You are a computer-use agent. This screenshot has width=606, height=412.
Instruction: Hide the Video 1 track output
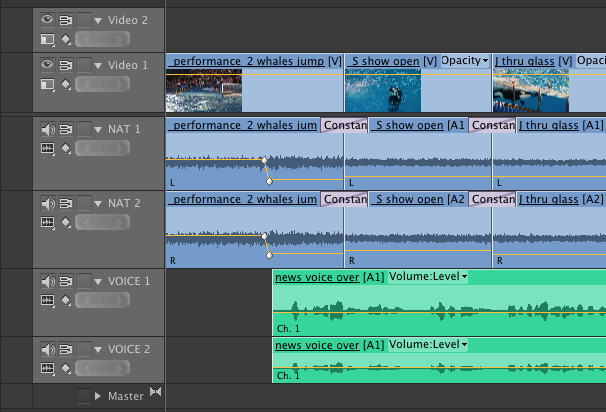click(46, 64)
